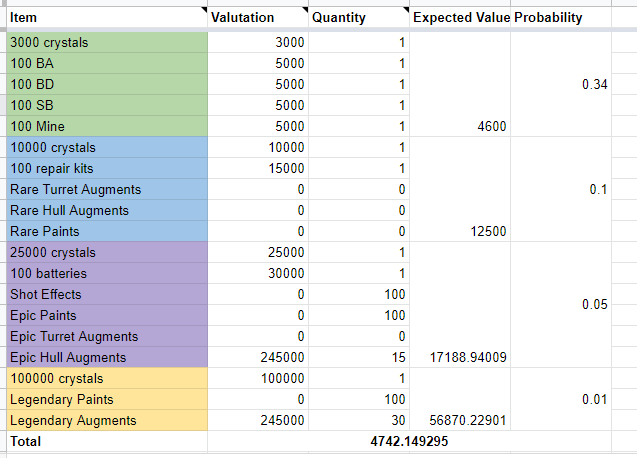Image resolution: width=637 pixels, height=458 pixels.
Task: Click the purple Shot Effects cell
Action: [105, 295]
